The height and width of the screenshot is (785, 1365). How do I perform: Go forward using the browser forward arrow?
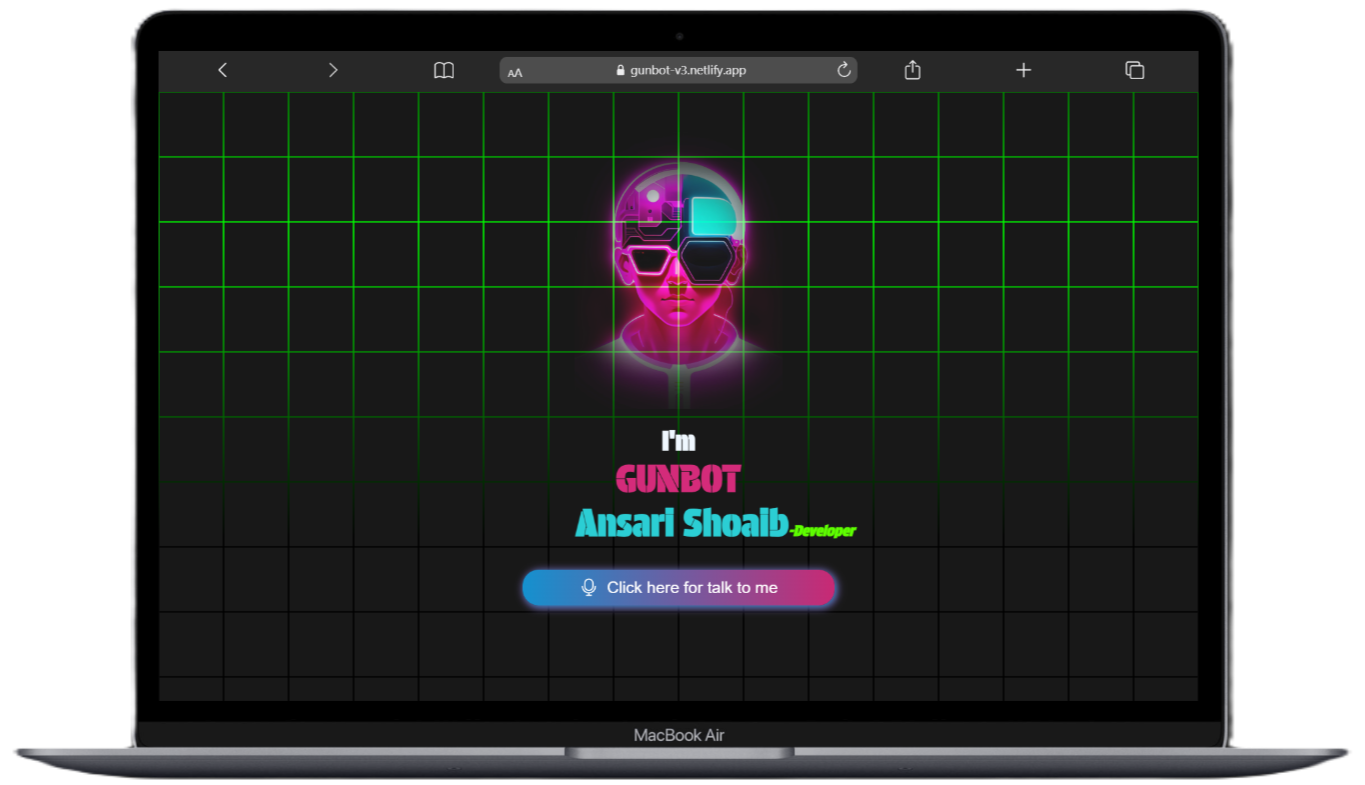[333, 70]
